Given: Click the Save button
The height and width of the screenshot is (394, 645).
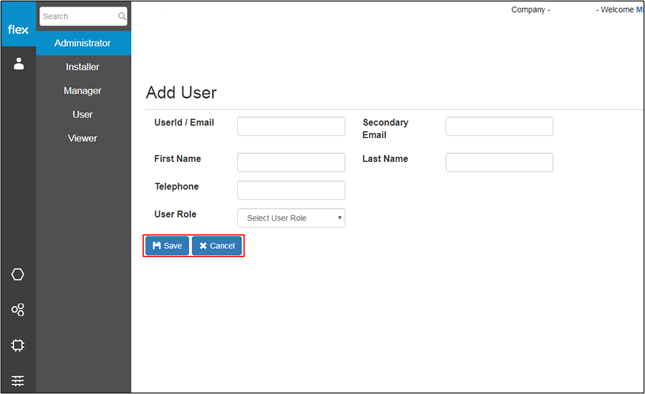Looking at the screenshot, I should pos(167,246).
